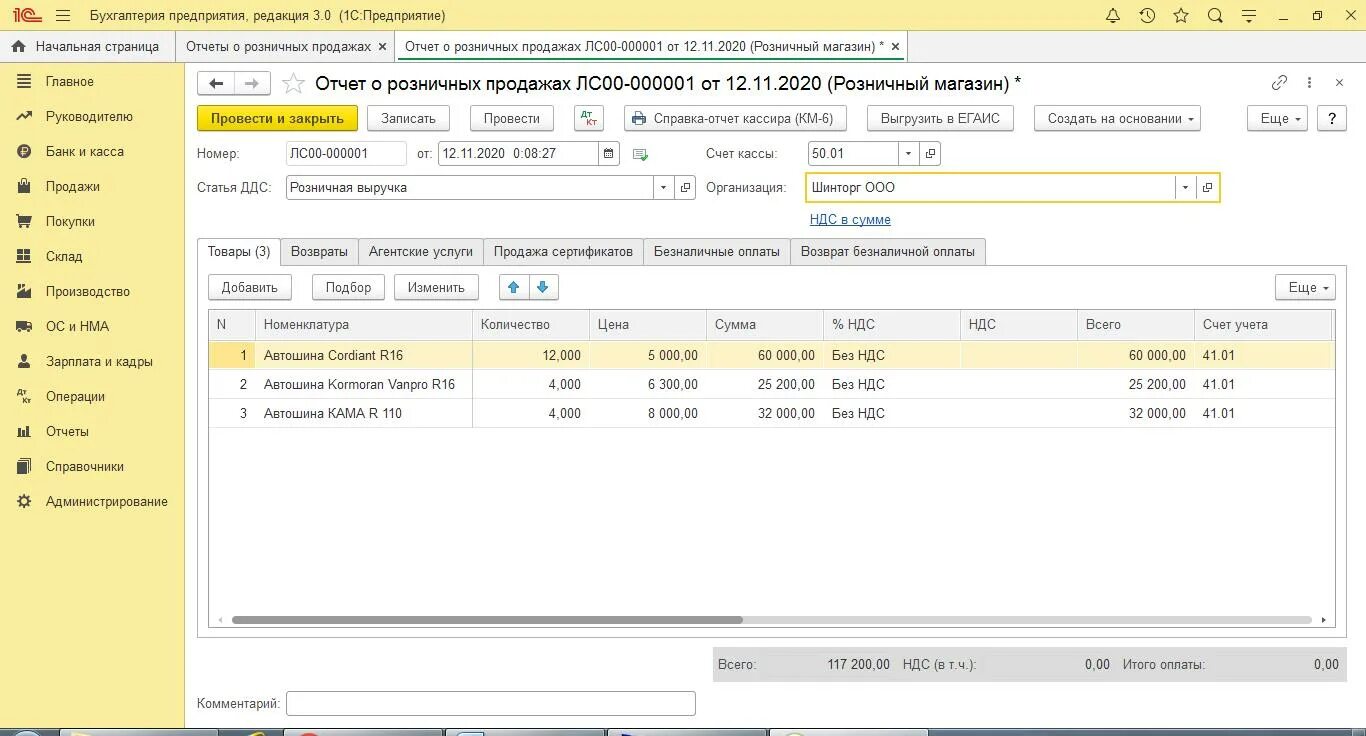Image resolution: width=1366 pixels, height=736 pixels.
Task: Open Статья ДДС element form icon
Action: [x=685, y=187]
